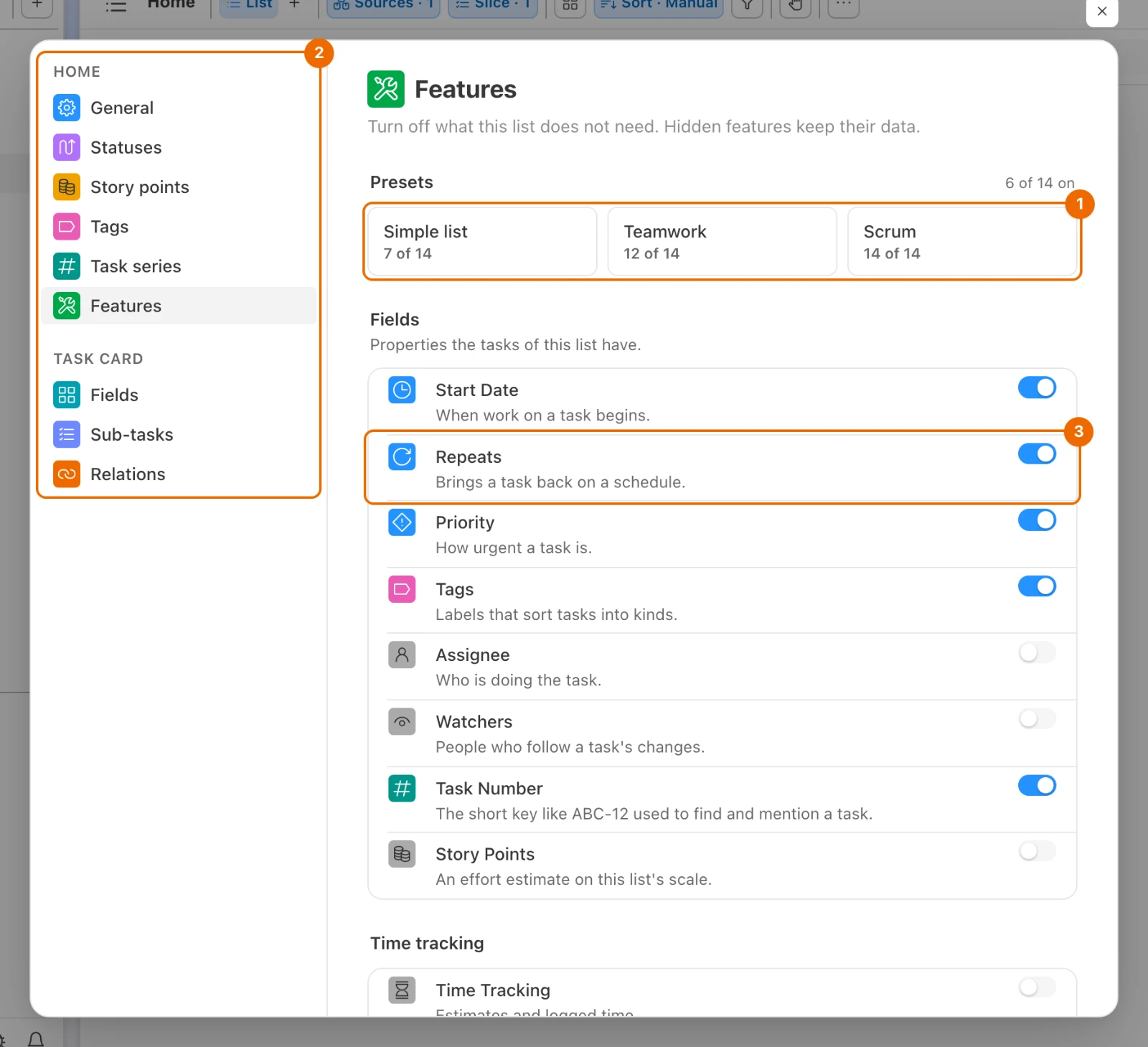Image resolution: width=1148 pixels, height=1047 pixels.
Task: Close the settings dialog
Action: 1102,11
